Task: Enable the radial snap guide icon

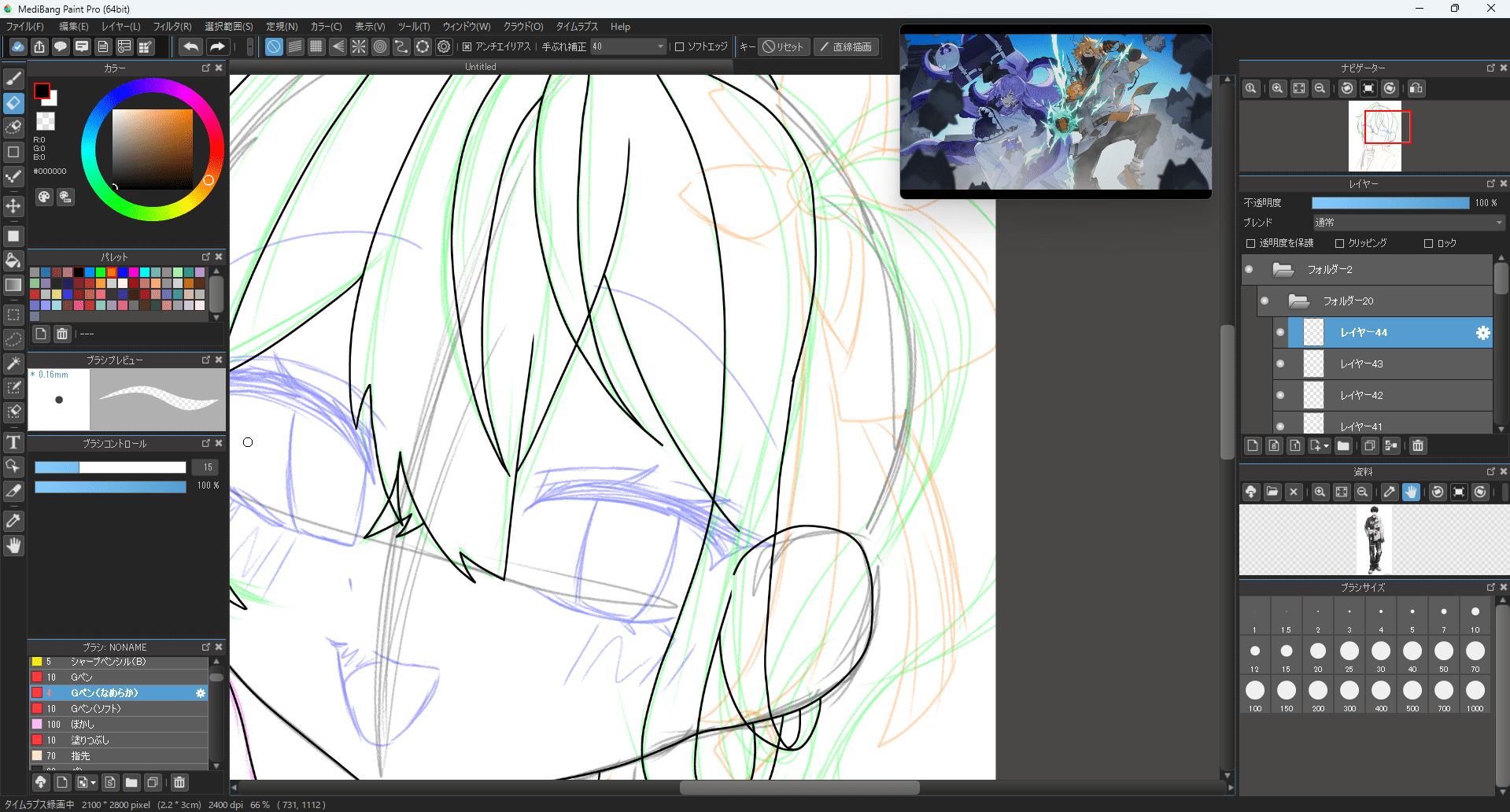Action: coord(359,47)
